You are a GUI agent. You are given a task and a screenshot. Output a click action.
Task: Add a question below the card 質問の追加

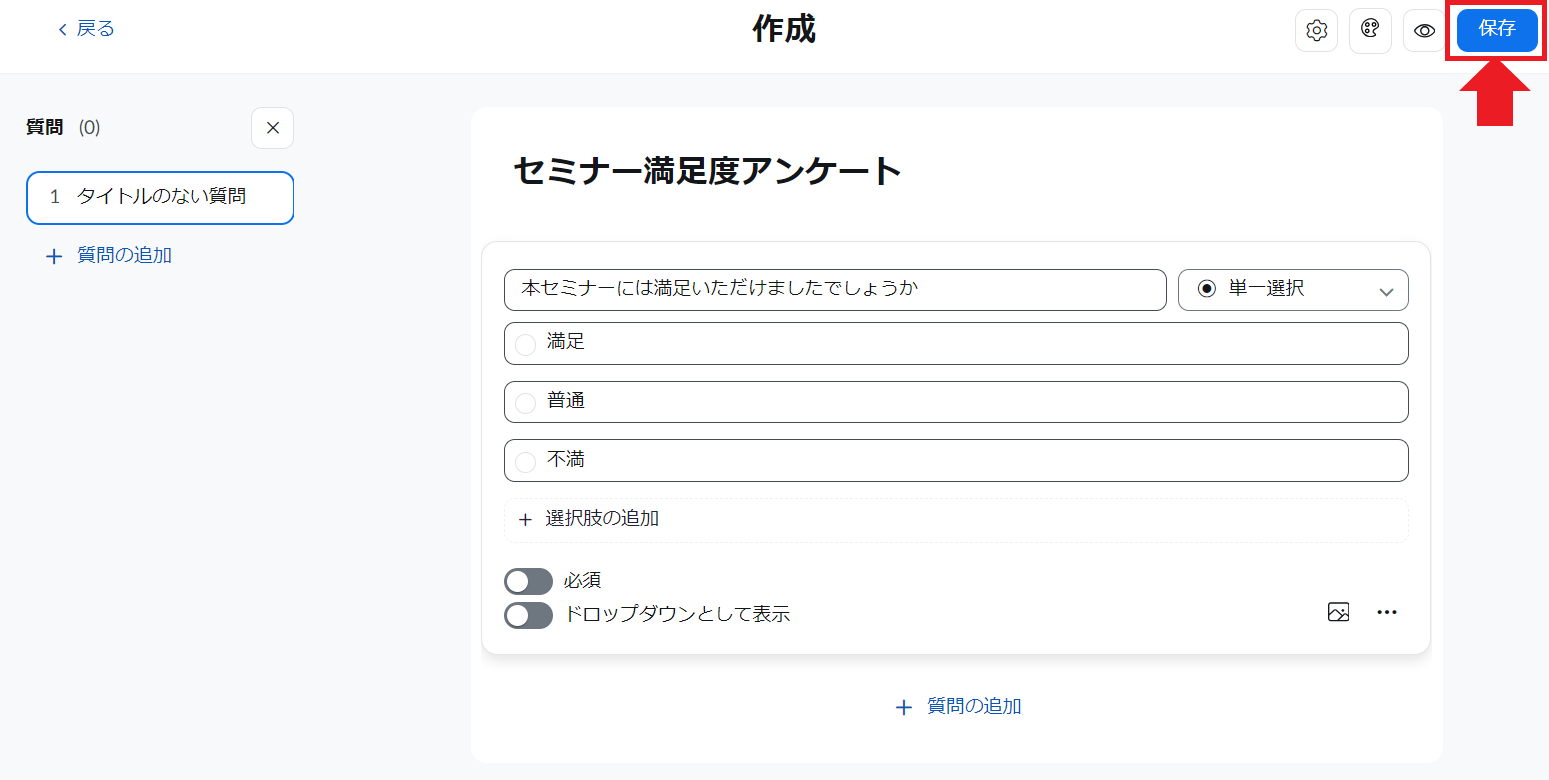[x=957, y=707]
